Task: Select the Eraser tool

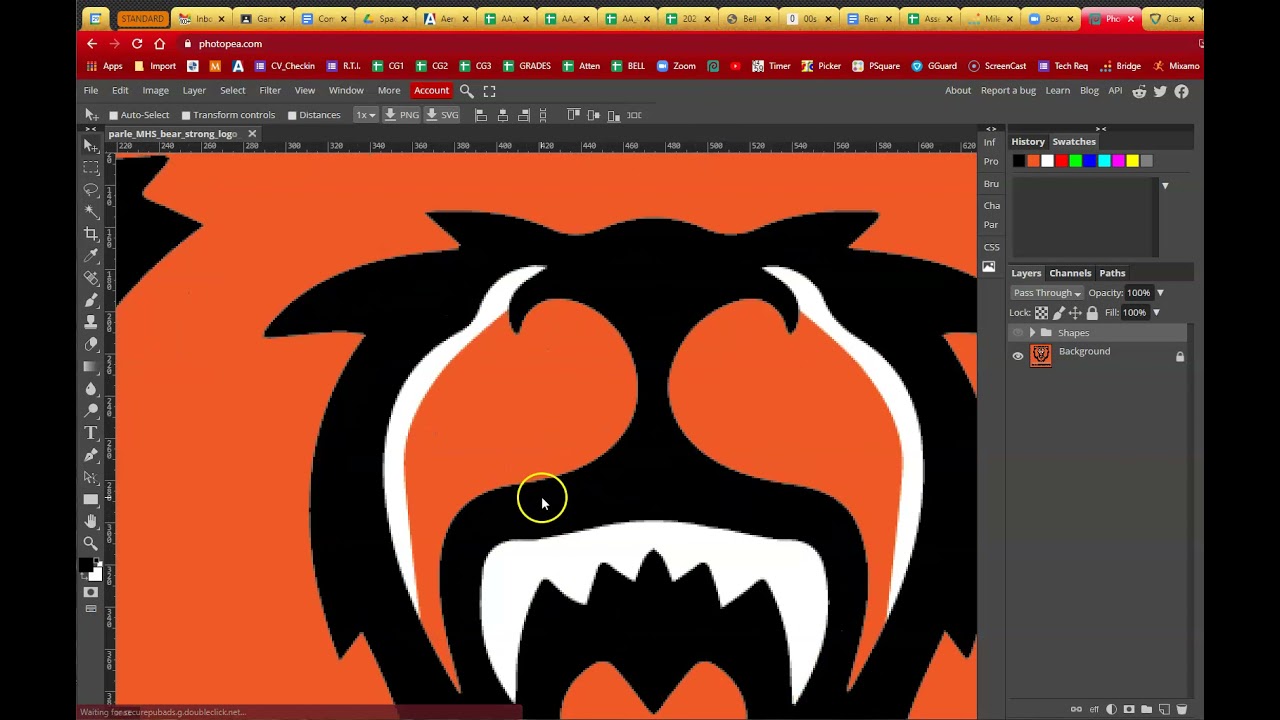Action: click(91, 344)
